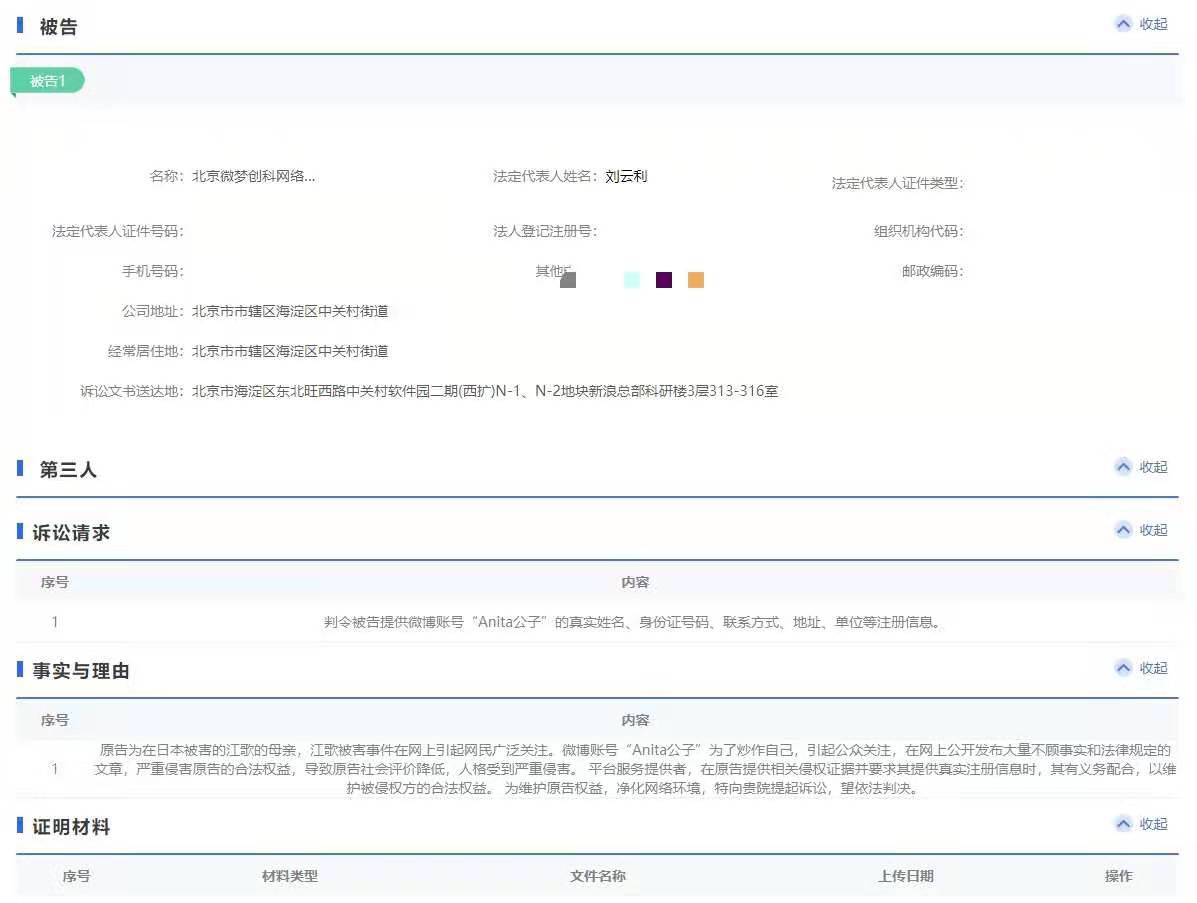Click the 文件名称 column header
This screenshot has height=903, width=1197.
[x=598, y=876]
